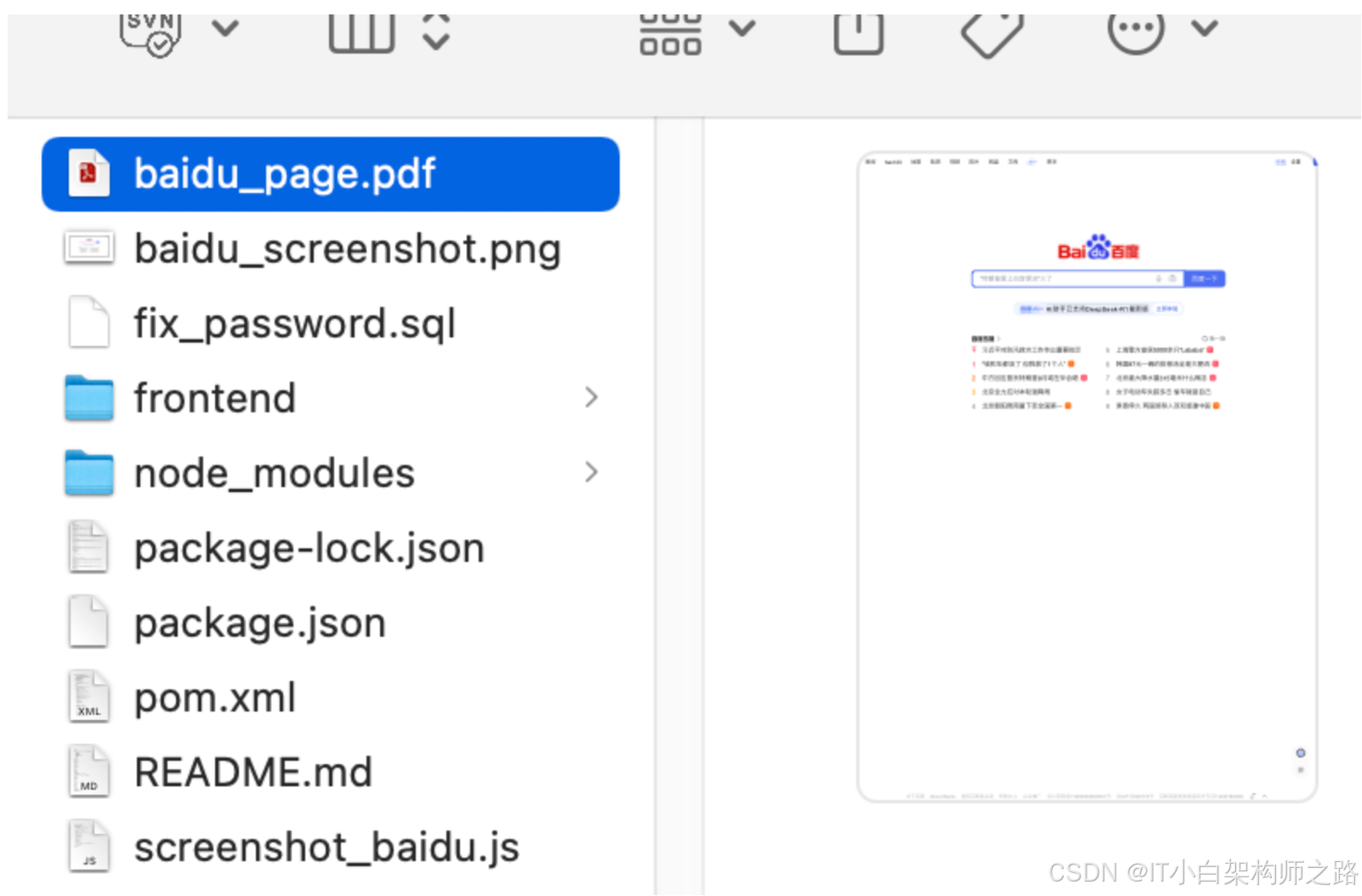Select the column view toolbar icon
The height and width of the screenshot is (896, 1362).
362,33
